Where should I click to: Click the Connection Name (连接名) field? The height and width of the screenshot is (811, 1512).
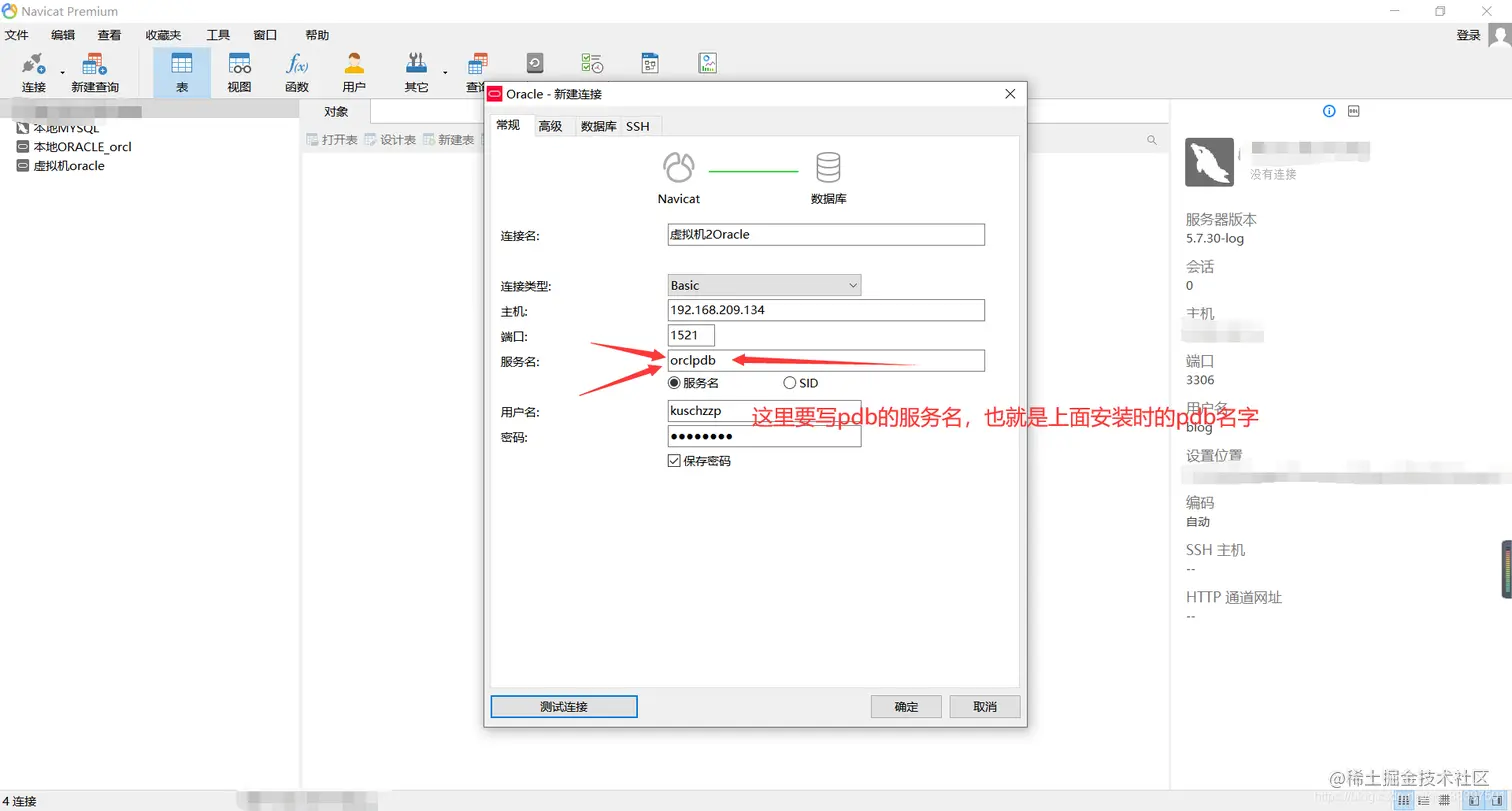pos(826,234)
